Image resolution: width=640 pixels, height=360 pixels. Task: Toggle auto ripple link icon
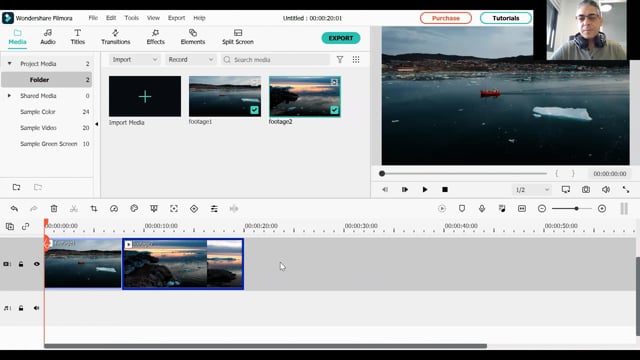pos(26,226)
